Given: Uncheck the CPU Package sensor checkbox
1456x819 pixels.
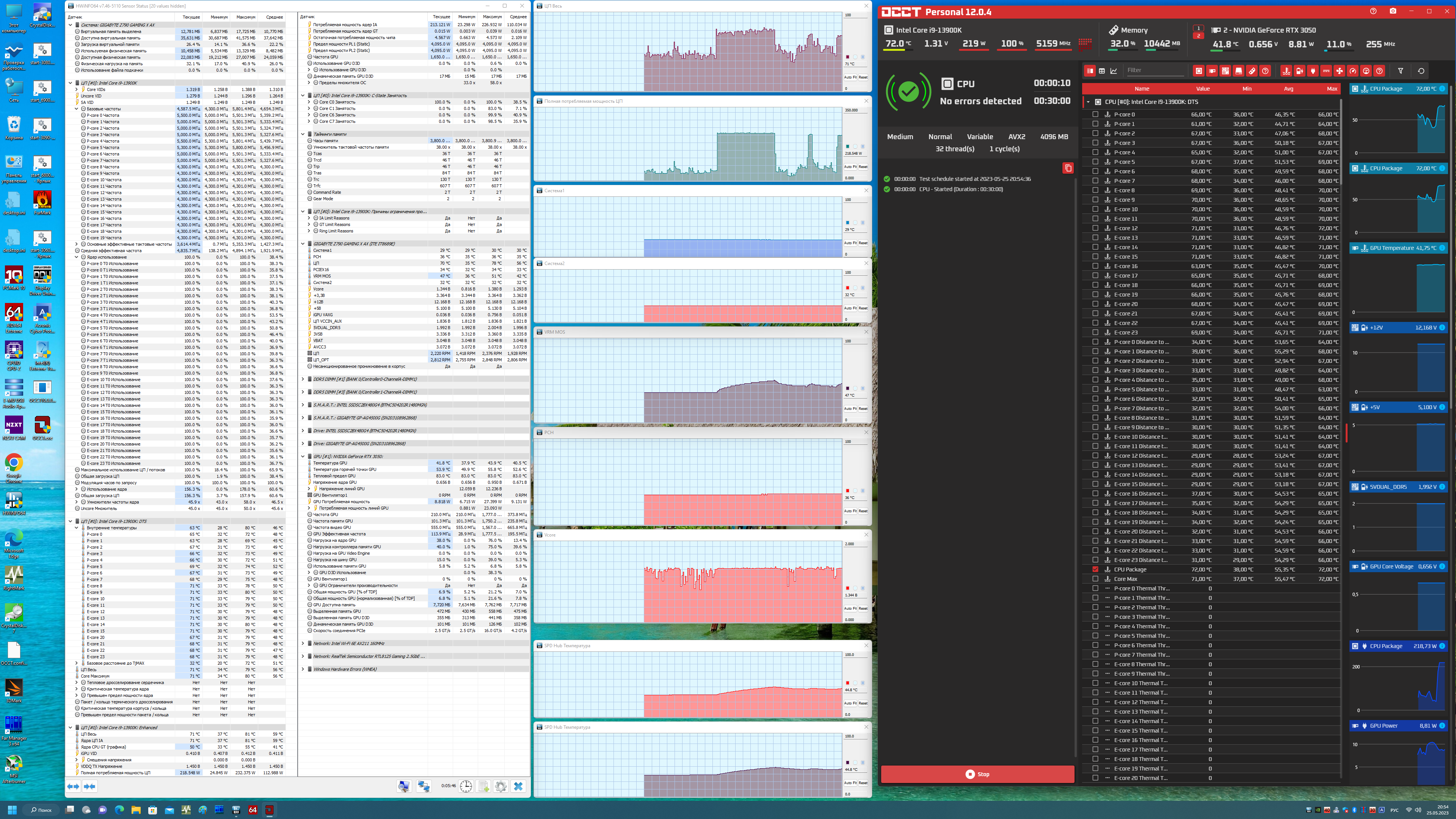Looking at the screenshot, I should click(x=1095, y=569).
